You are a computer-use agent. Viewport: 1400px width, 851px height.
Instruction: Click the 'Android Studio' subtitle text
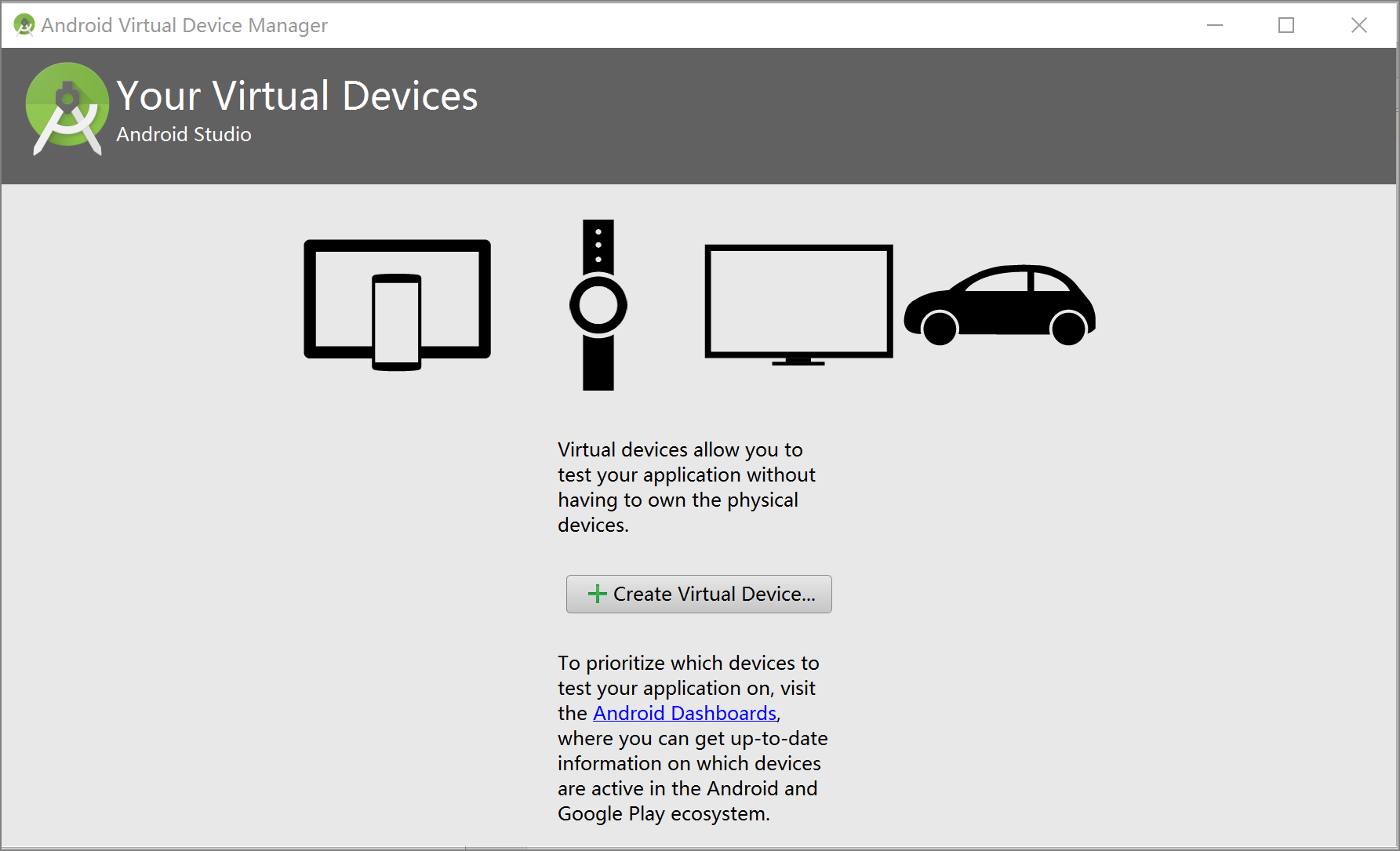click(184, 134)
